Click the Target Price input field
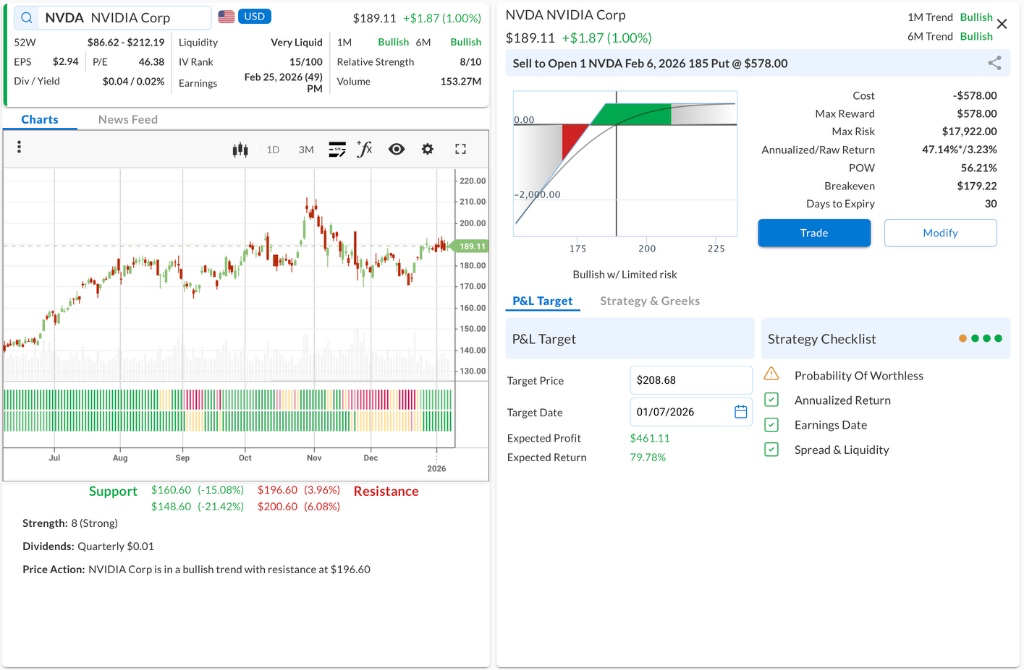 pos(690,380)
